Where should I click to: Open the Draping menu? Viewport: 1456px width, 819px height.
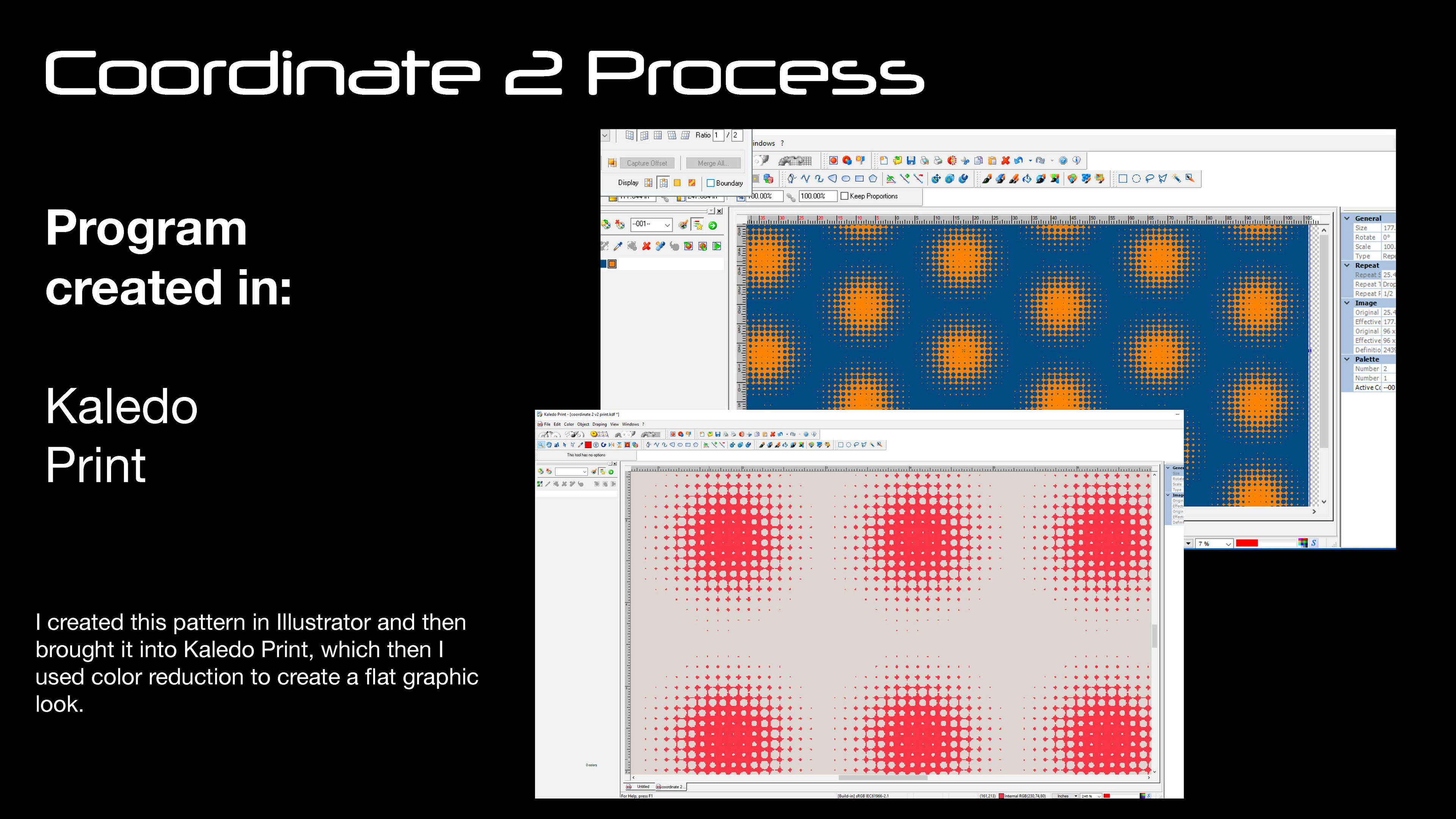tap(599, 424)
